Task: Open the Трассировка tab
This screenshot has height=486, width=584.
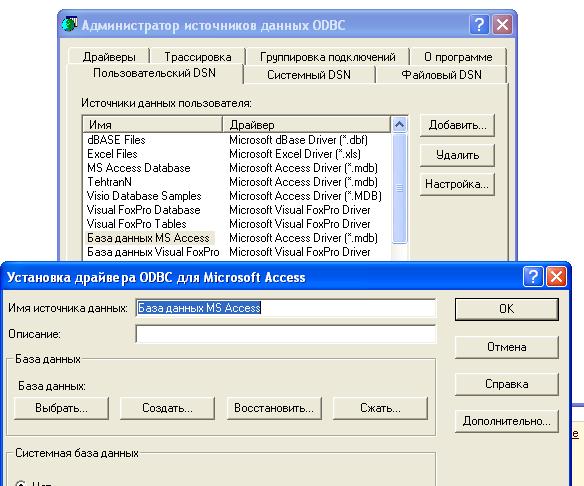Action: click(198, 57)
